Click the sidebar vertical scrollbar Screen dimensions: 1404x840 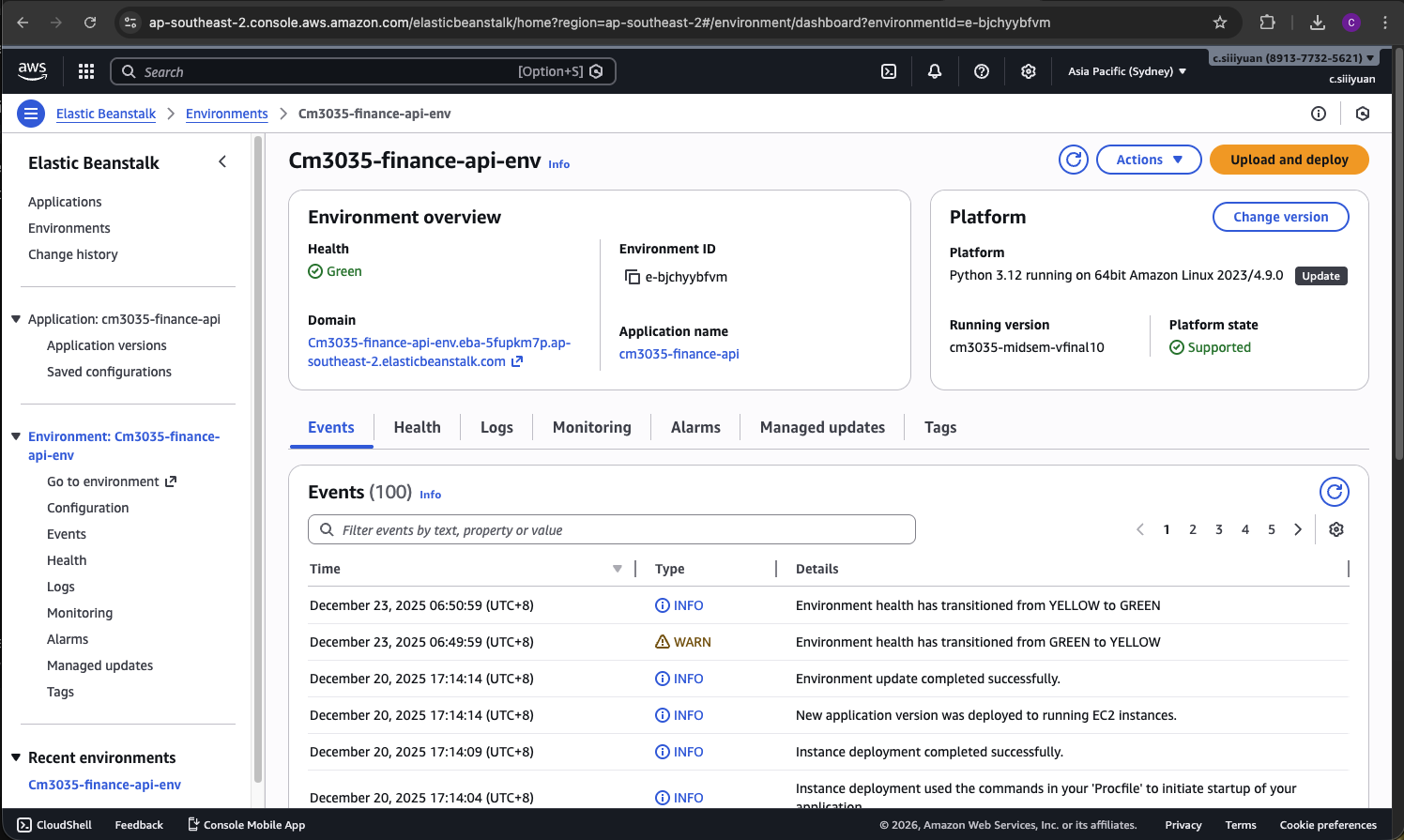click(258, 460)
